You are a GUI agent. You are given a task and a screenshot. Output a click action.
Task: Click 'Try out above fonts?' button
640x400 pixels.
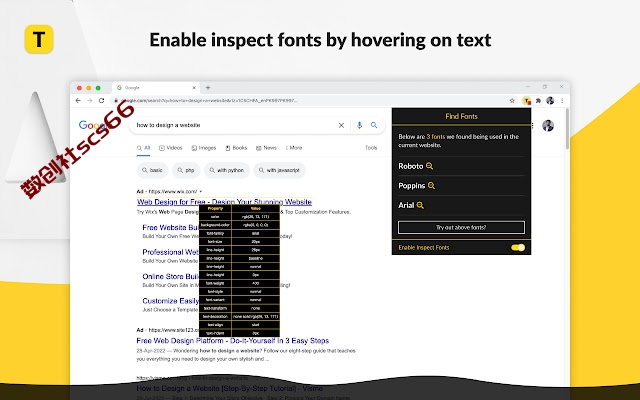461,227
